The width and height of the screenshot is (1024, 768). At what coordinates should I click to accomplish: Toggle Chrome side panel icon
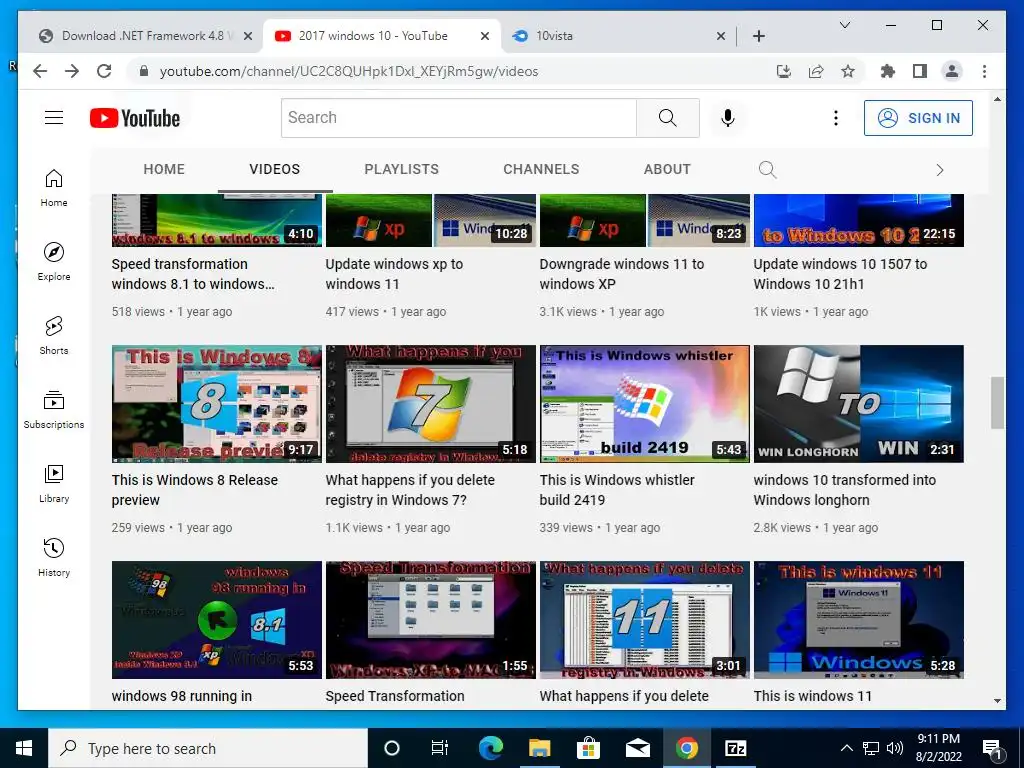tap(920, 71)
